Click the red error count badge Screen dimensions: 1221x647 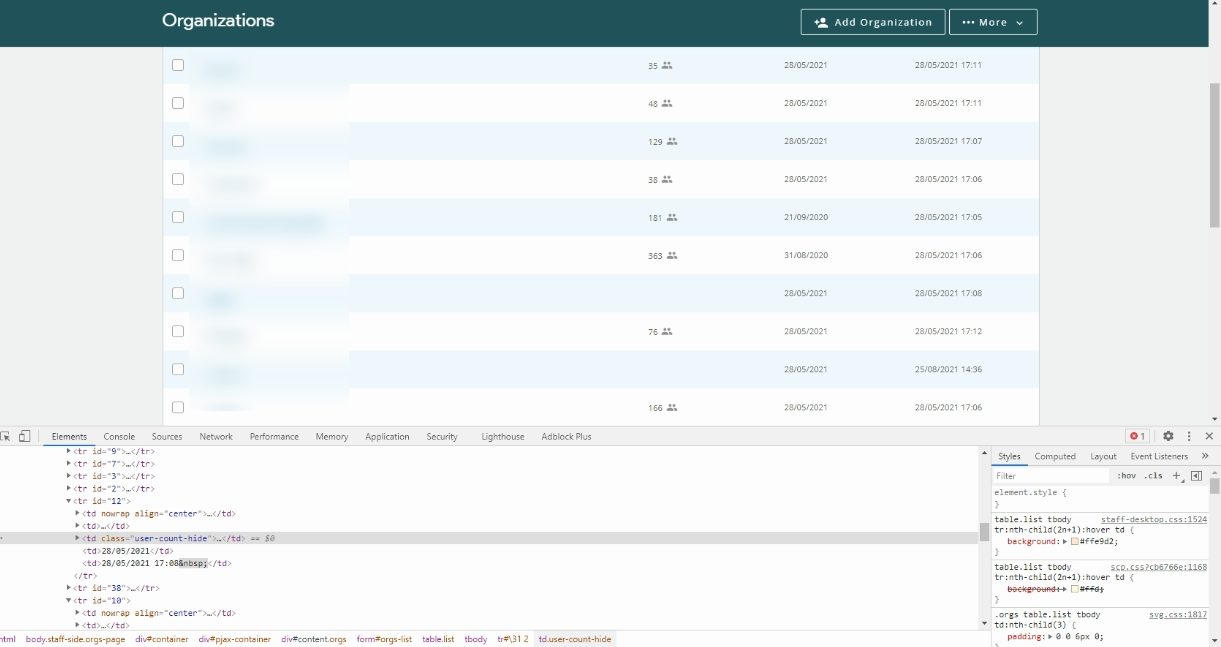click(1137, 437)
